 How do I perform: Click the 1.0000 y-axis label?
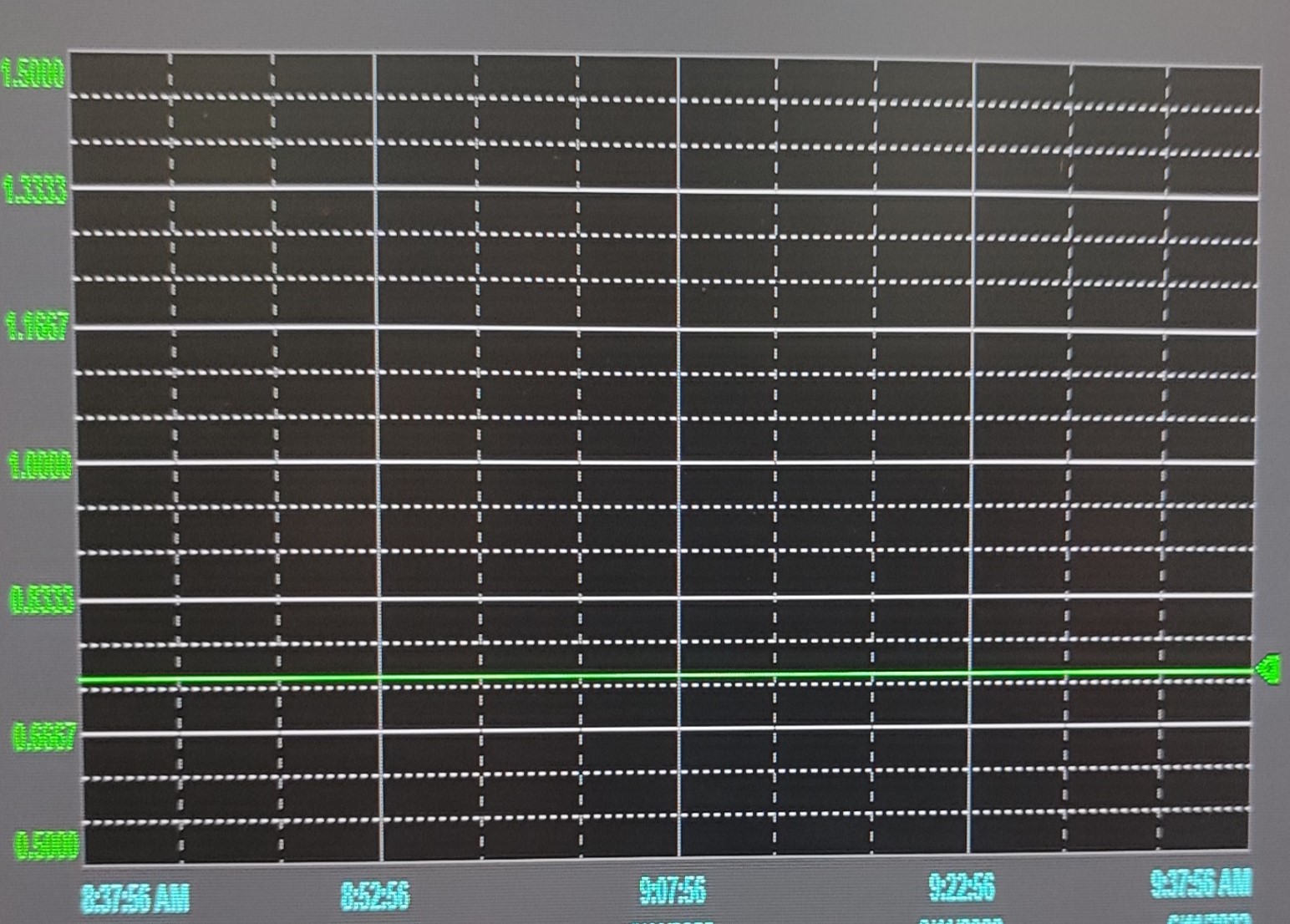pos(40,465)
